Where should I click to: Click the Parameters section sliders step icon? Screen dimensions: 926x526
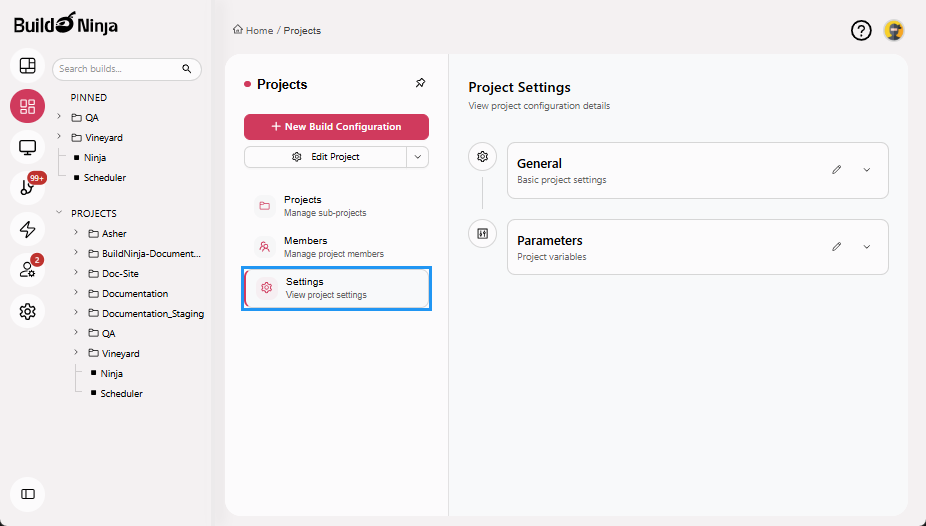click(x=482, y=234)
